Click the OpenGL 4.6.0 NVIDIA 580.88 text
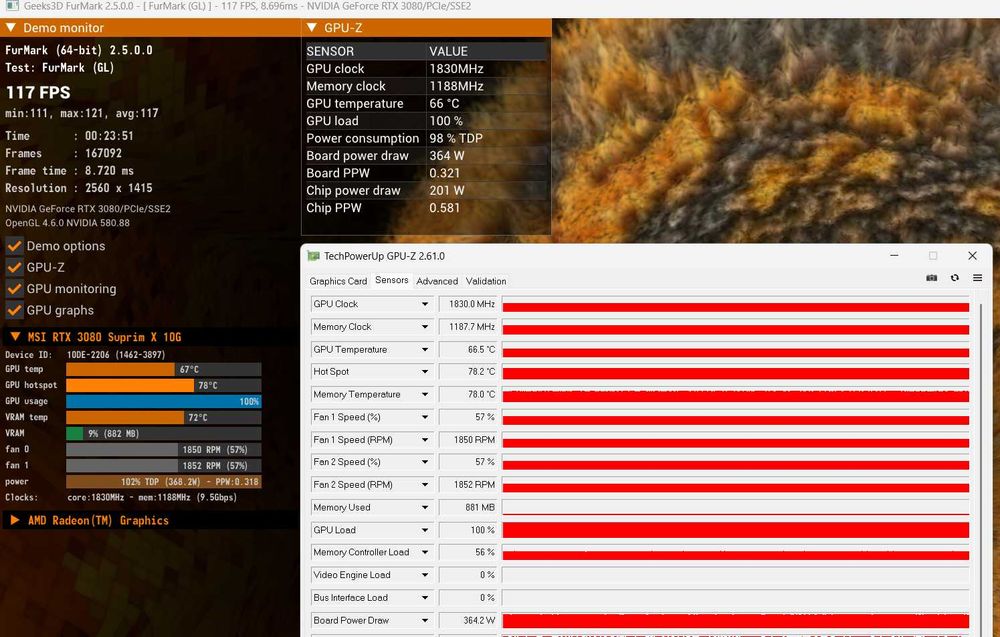 pyautogui.click(x=68, y=223)
